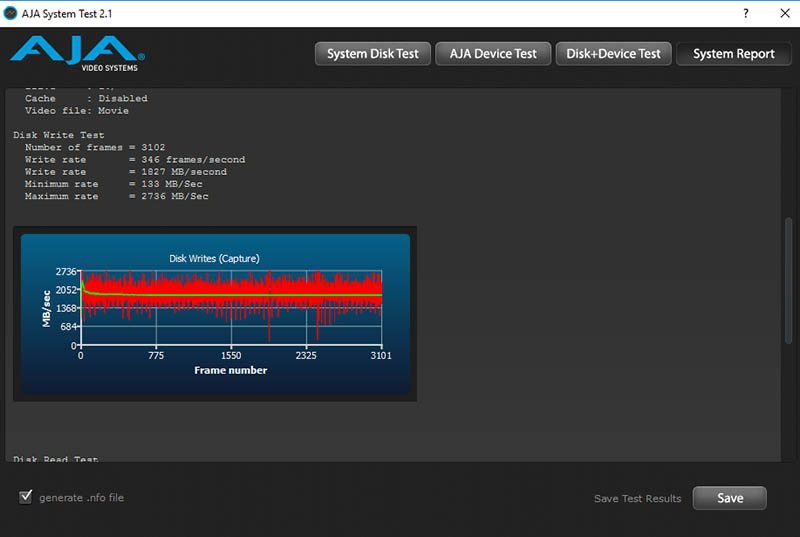Click the 'Save Test Results' label
This screenshot has width=800, height=537.
pos(637,498)
